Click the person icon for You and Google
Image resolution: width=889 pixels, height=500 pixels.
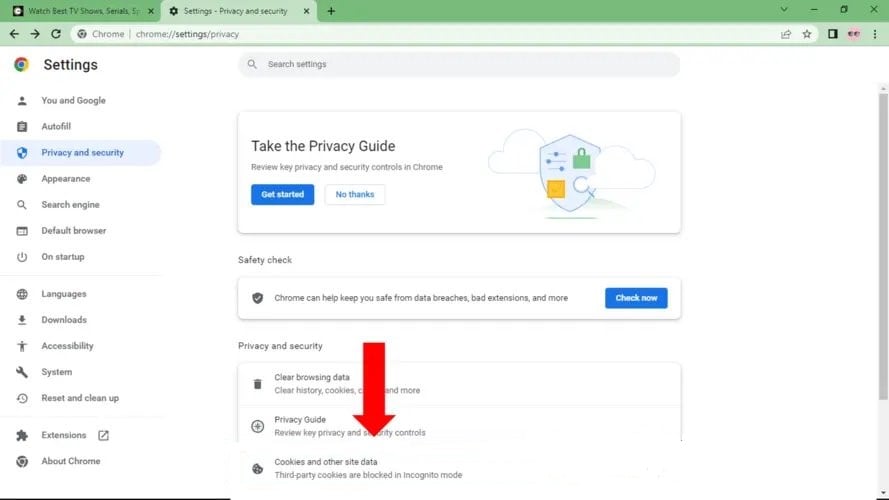pos(22,101)
